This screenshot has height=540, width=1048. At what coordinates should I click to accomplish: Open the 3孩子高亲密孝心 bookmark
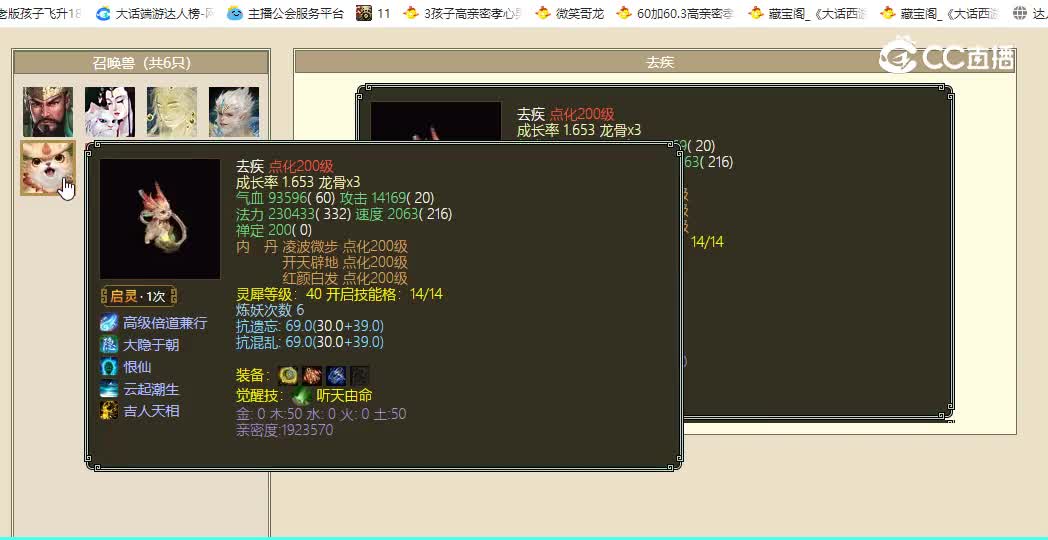pos(463,13)
